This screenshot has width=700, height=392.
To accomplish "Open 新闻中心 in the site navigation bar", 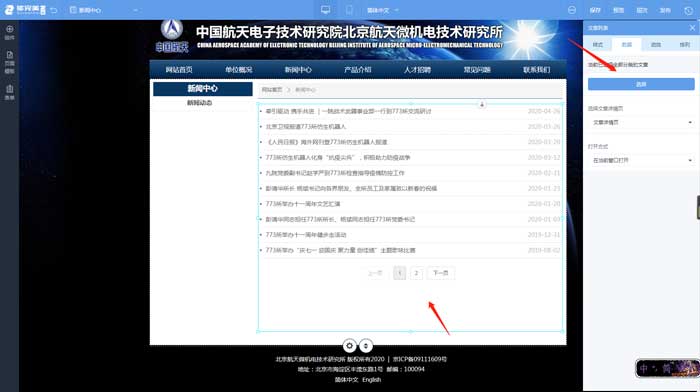I will click(x=298, y=70).
